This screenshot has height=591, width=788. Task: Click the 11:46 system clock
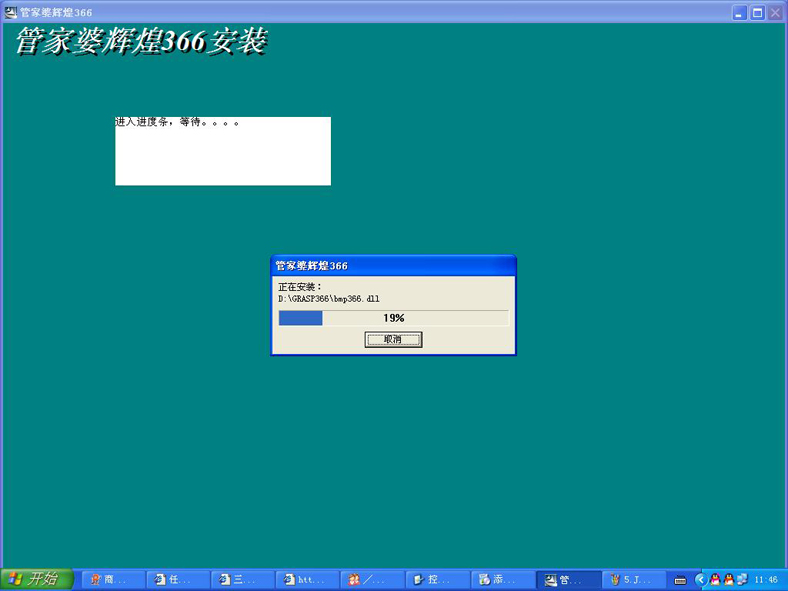766,580
